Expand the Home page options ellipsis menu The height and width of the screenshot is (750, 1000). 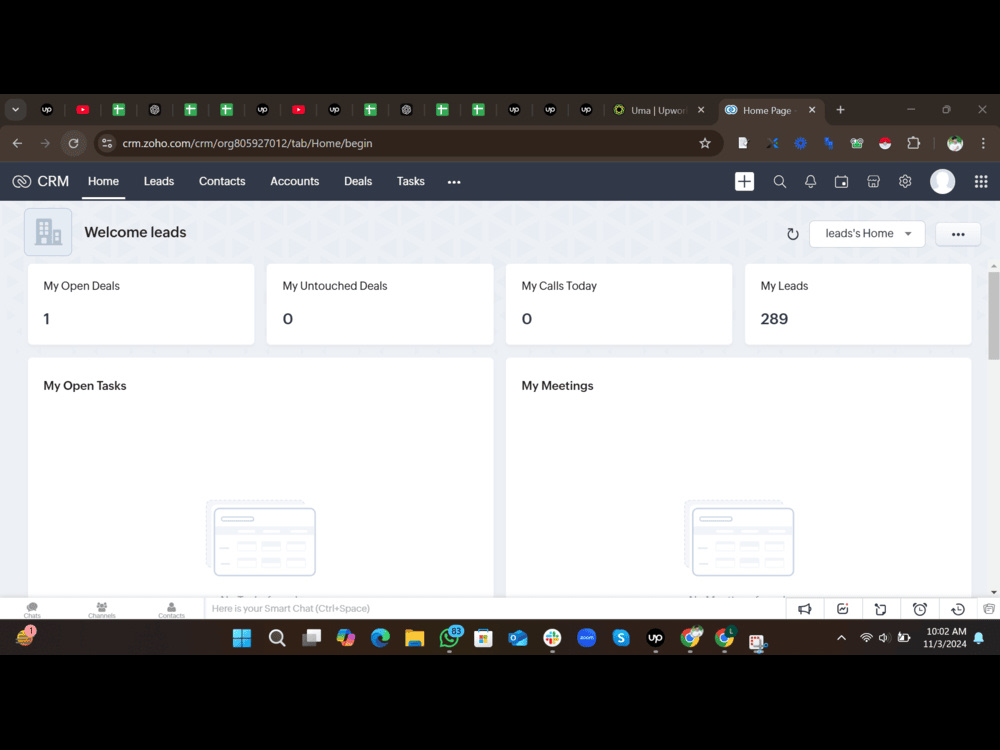(957, 233)
